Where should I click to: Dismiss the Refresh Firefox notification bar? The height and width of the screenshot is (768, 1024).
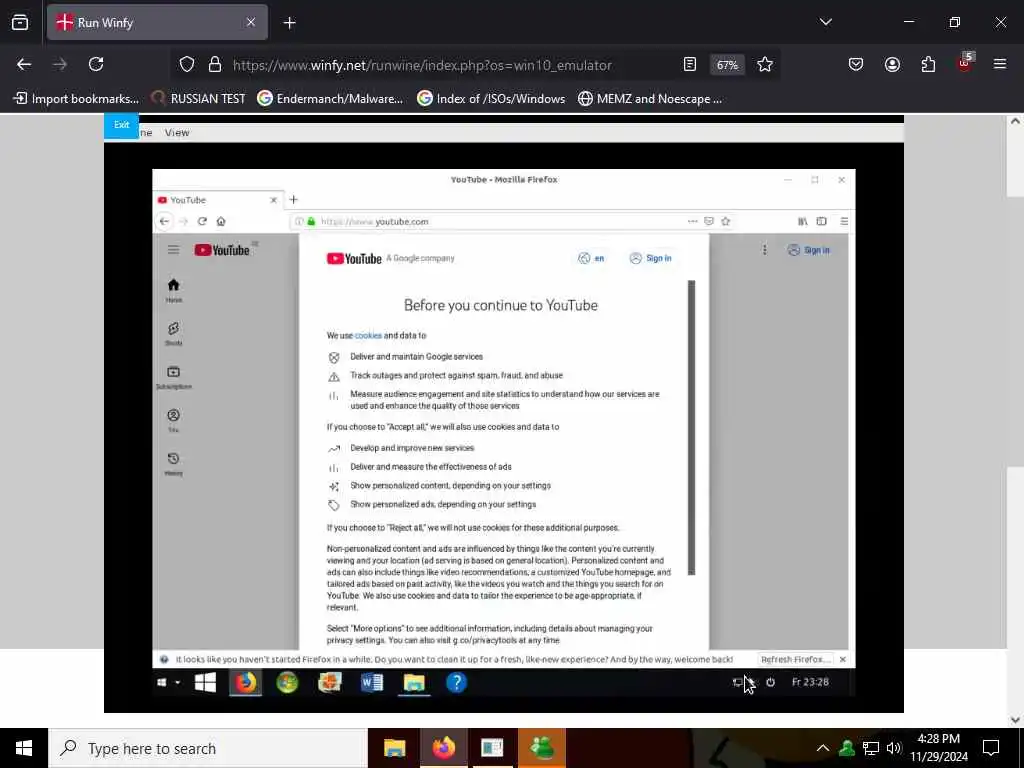click(842, 659)
